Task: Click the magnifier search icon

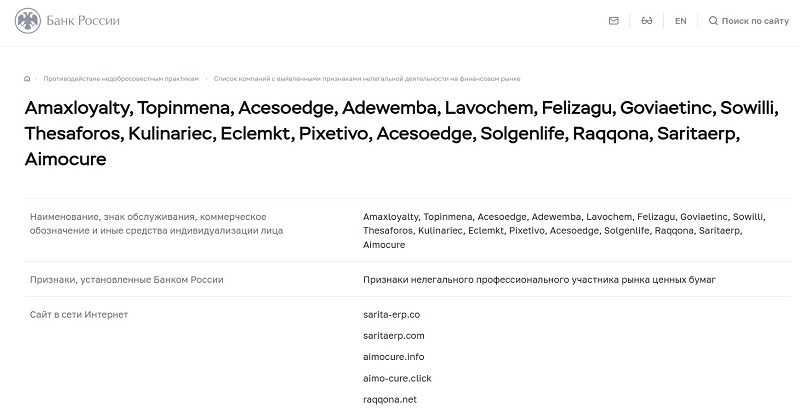Action: click(x=713, y=21)
